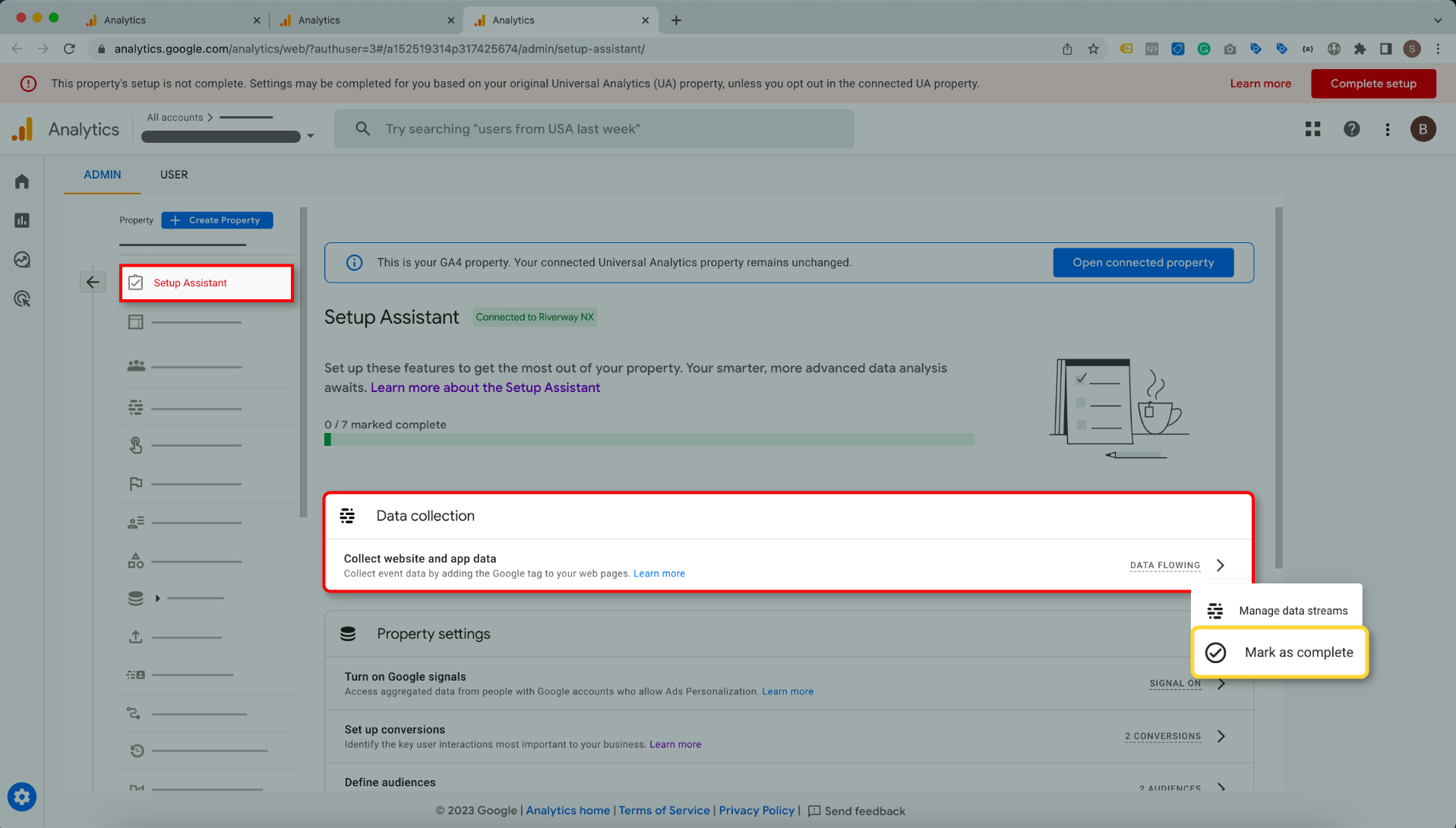Open the browser tab list chevron
1456x828 pixels.
1438,21
